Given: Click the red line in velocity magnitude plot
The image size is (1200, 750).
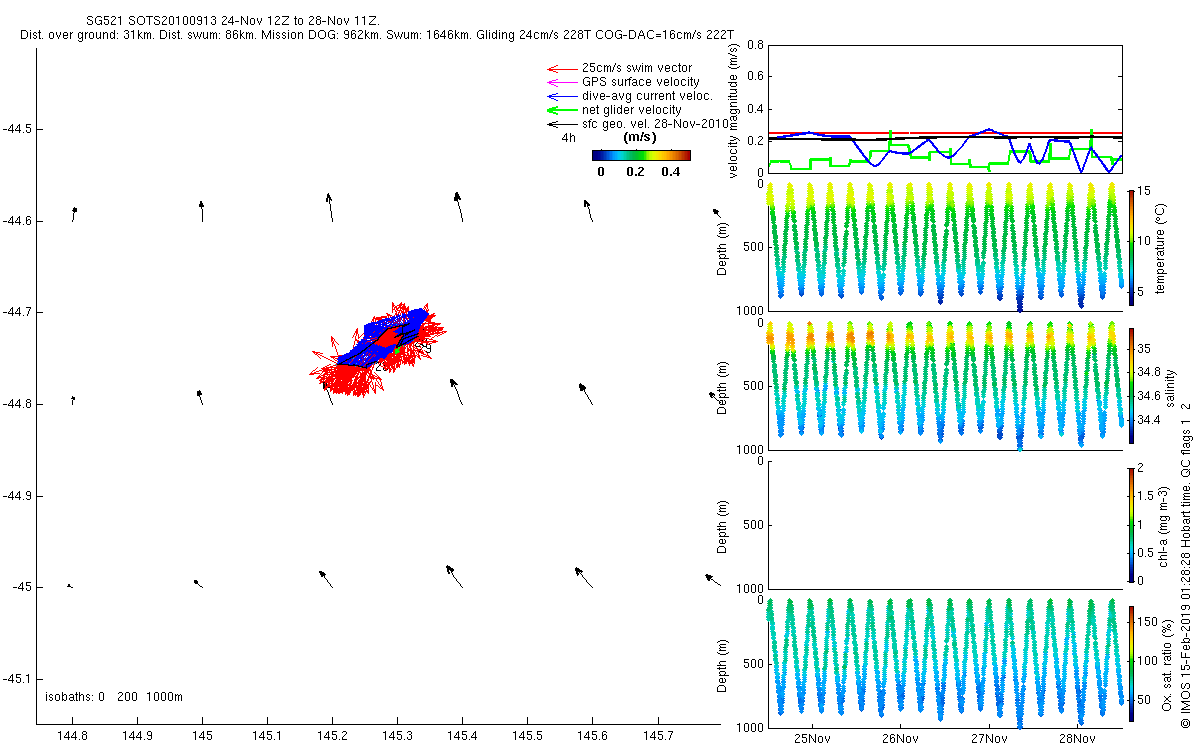Looking at the screenshot, I should click(944, 132).
